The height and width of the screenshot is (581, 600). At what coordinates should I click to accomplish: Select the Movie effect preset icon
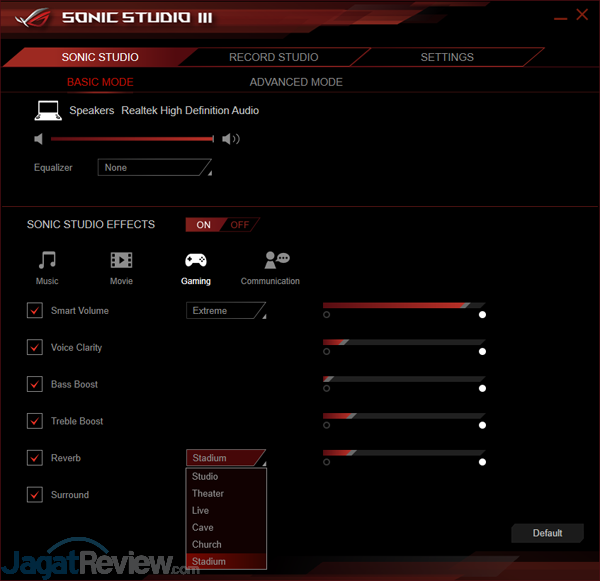[x=121, y=260]
